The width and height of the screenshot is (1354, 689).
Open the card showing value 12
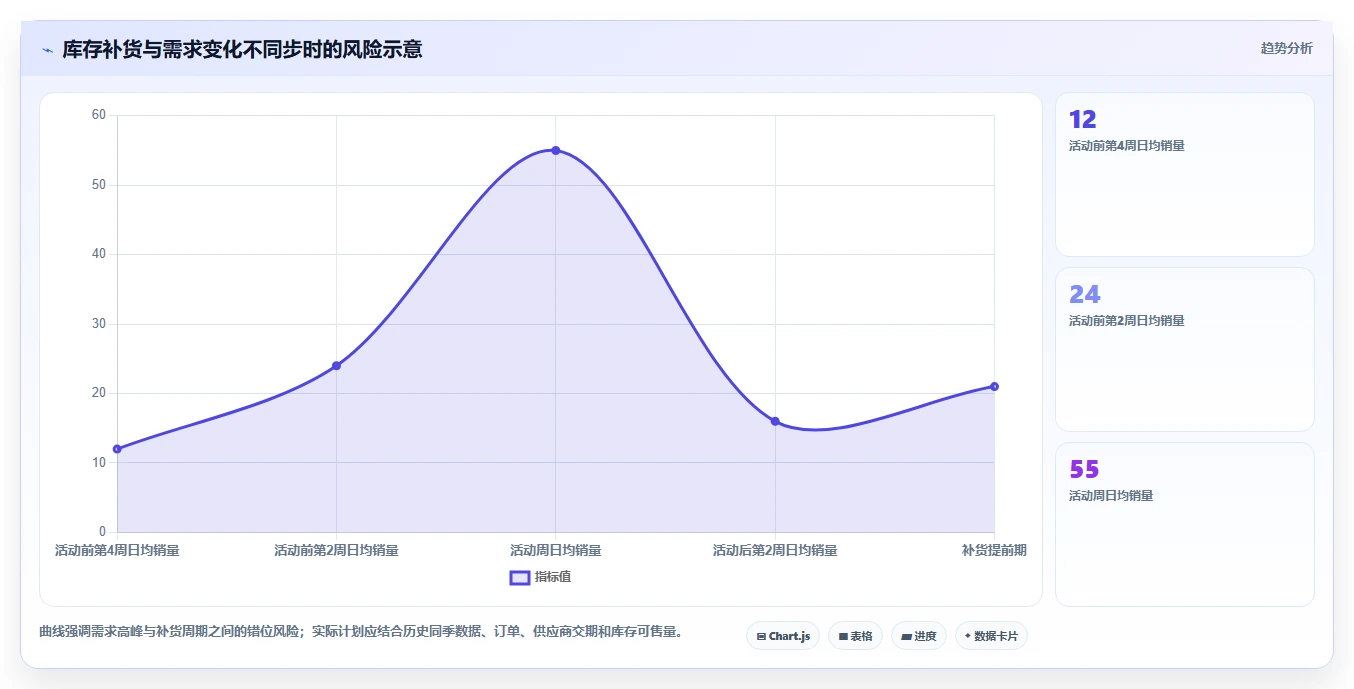pyautogui.click(x=1184, y=175)
